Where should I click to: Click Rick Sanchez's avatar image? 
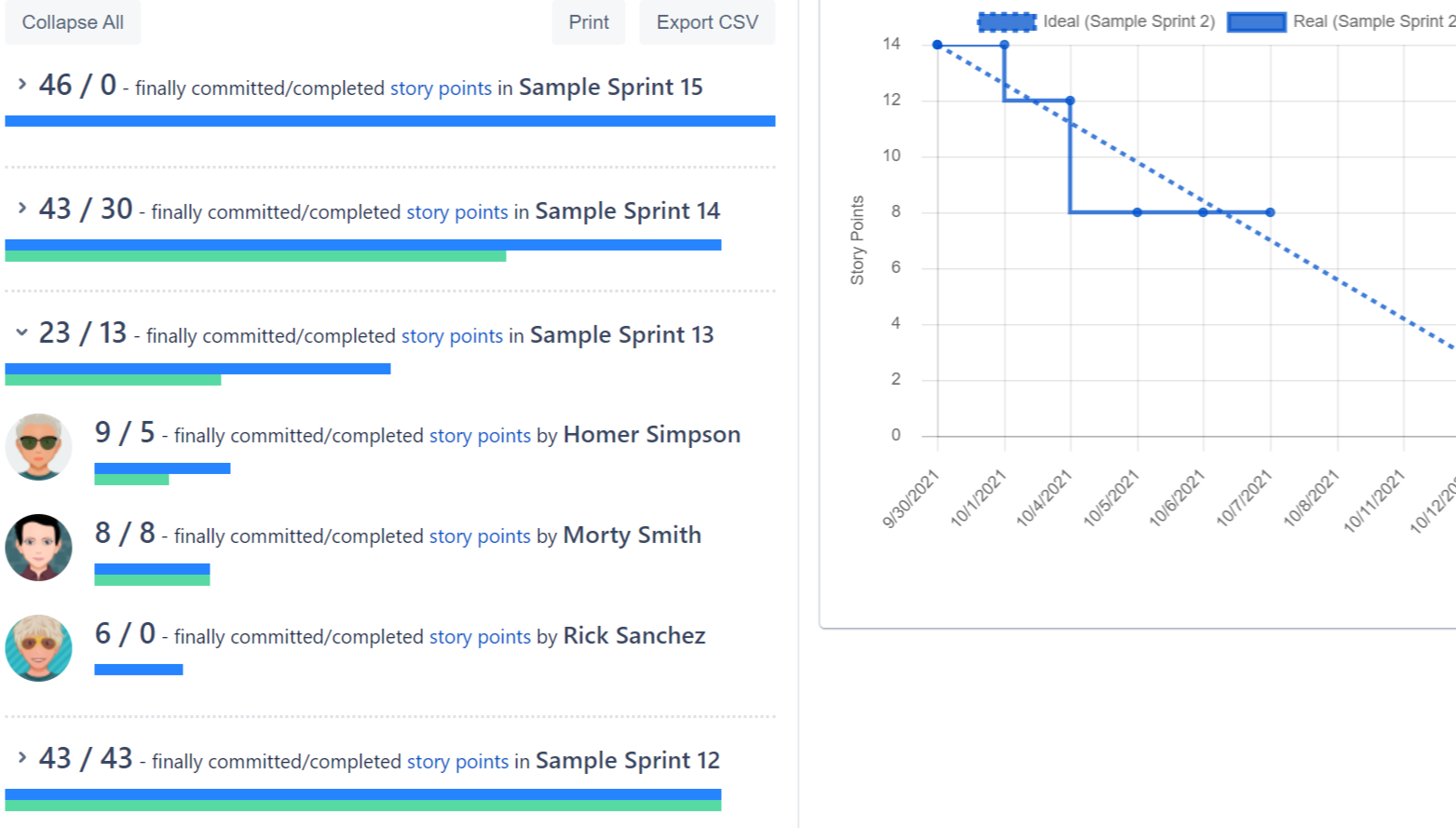[38, 648]
